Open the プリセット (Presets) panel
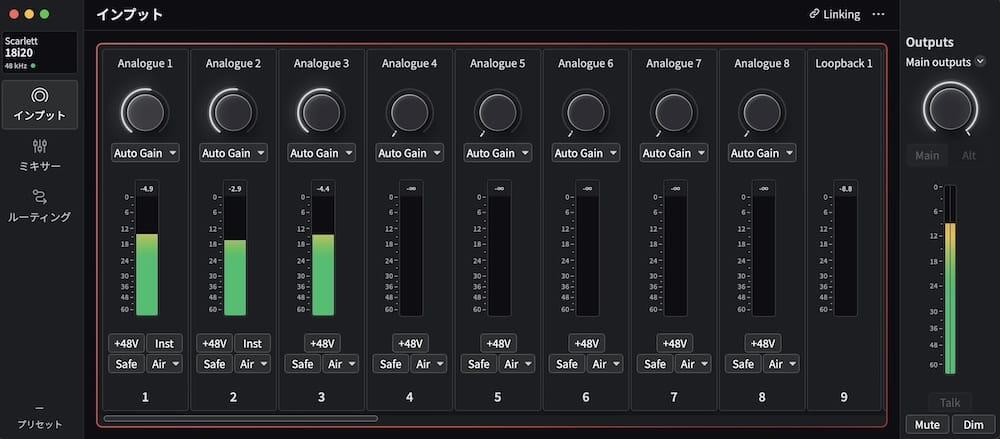The width and height of the screenshot is (1000, 439). coord(40,417)
